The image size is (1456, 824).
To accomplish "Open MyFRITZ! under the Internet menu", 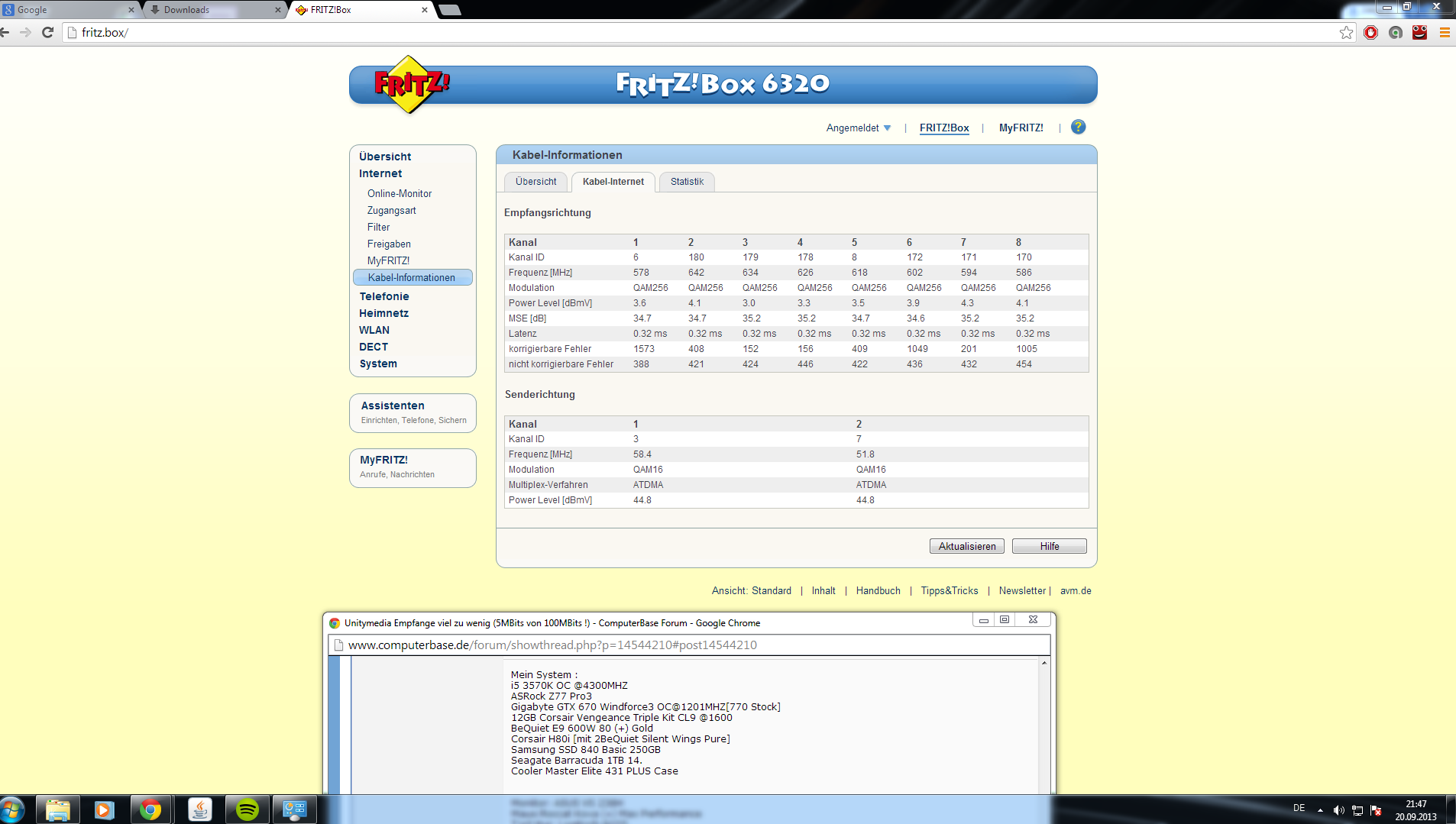I will click(x=388, y=261).
